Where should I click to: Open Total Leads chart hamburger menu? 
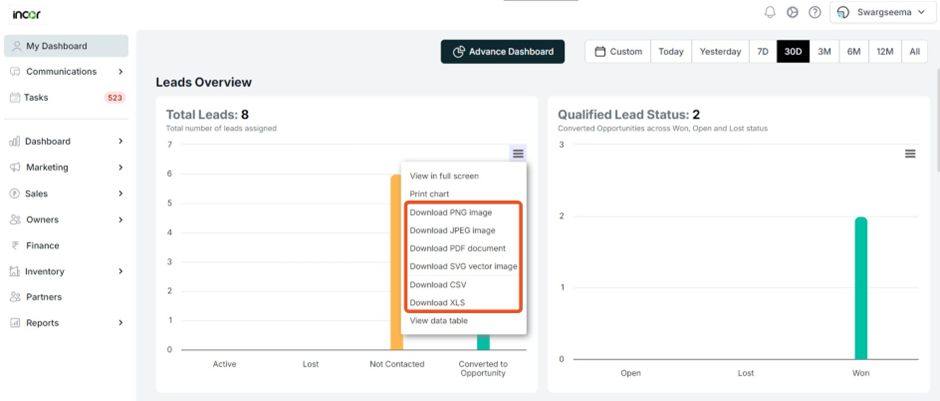click(518, 154)
